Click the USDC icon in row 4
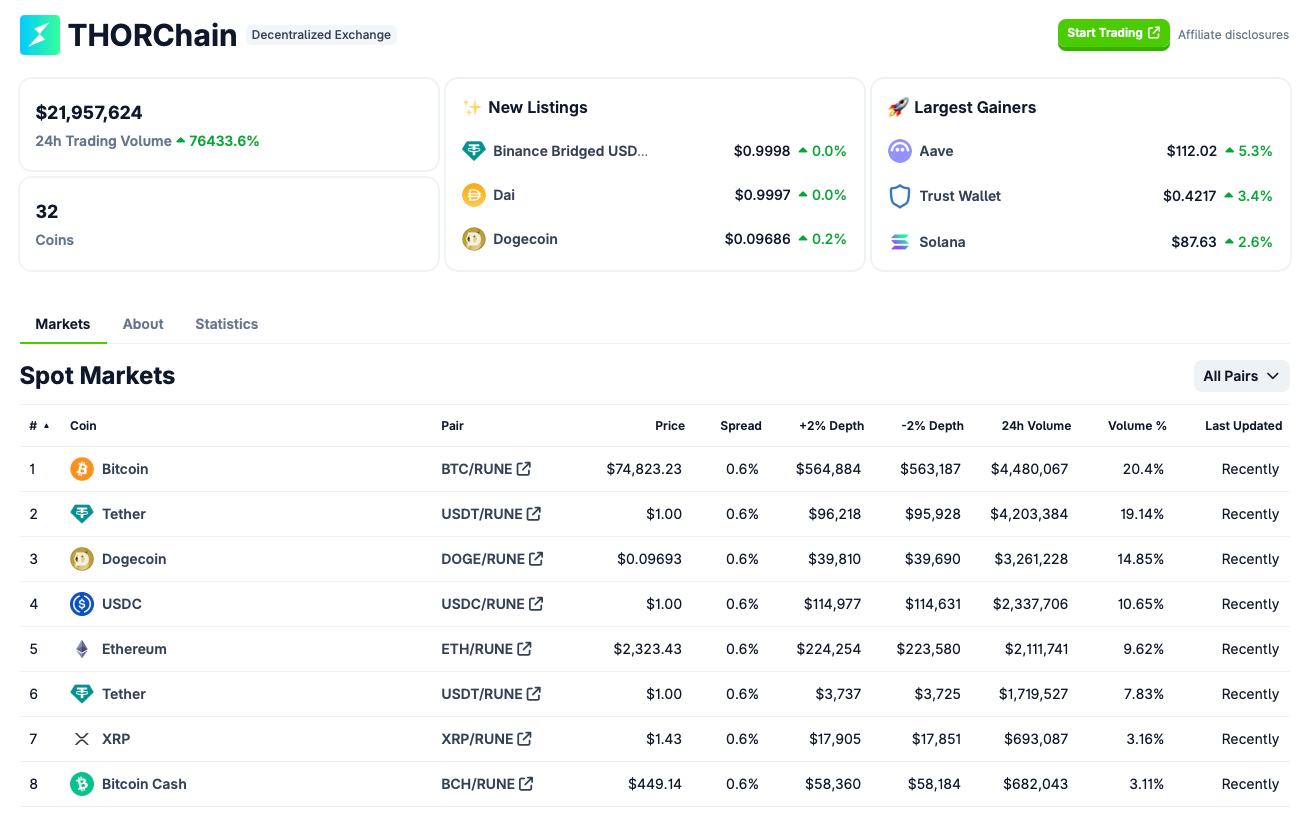The height and width of the screenshot is (813, 1312). pos(82,604)
